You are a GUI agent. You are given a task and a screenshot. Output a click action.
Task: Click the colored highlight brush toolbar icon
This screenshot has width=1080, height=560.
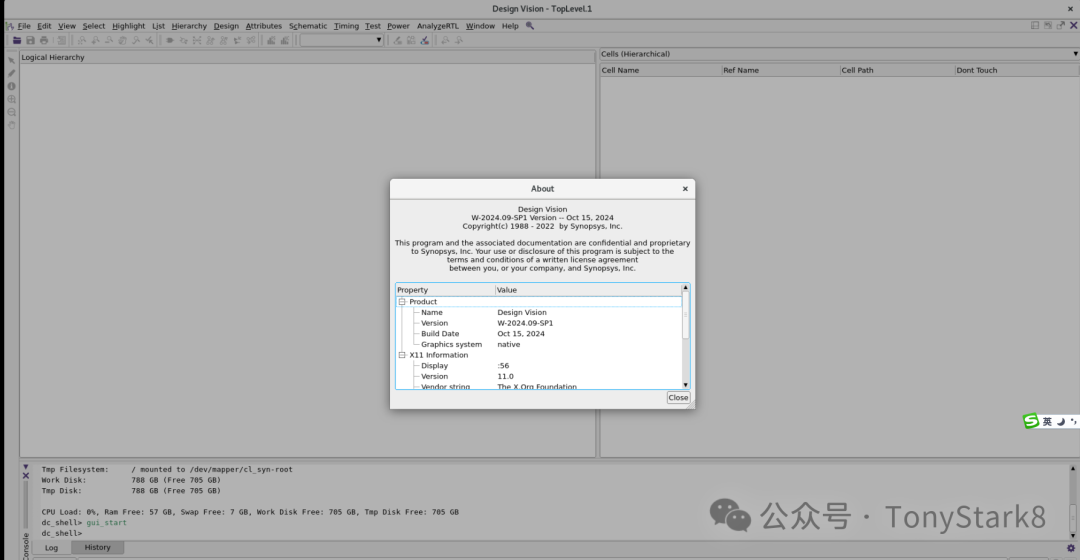(424, 41)
